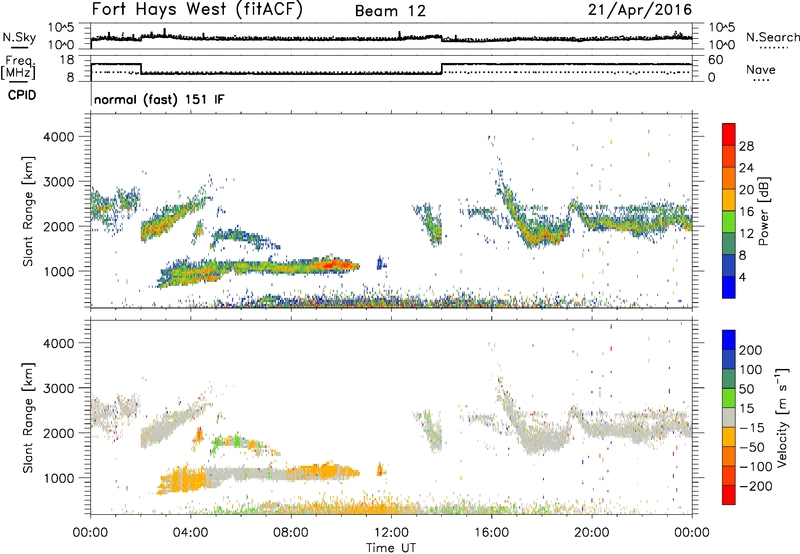800x554 pixels.
Task: Click the 'CPID' row label
Action: point(22,95)
